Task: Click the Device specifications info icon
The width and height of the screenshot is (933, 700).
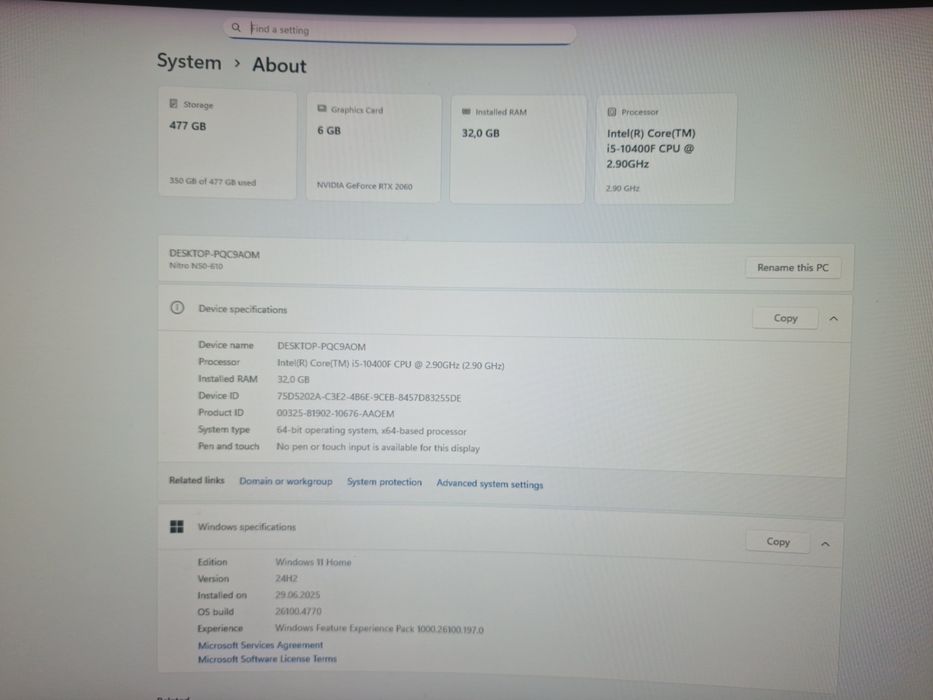Action: 177,308
